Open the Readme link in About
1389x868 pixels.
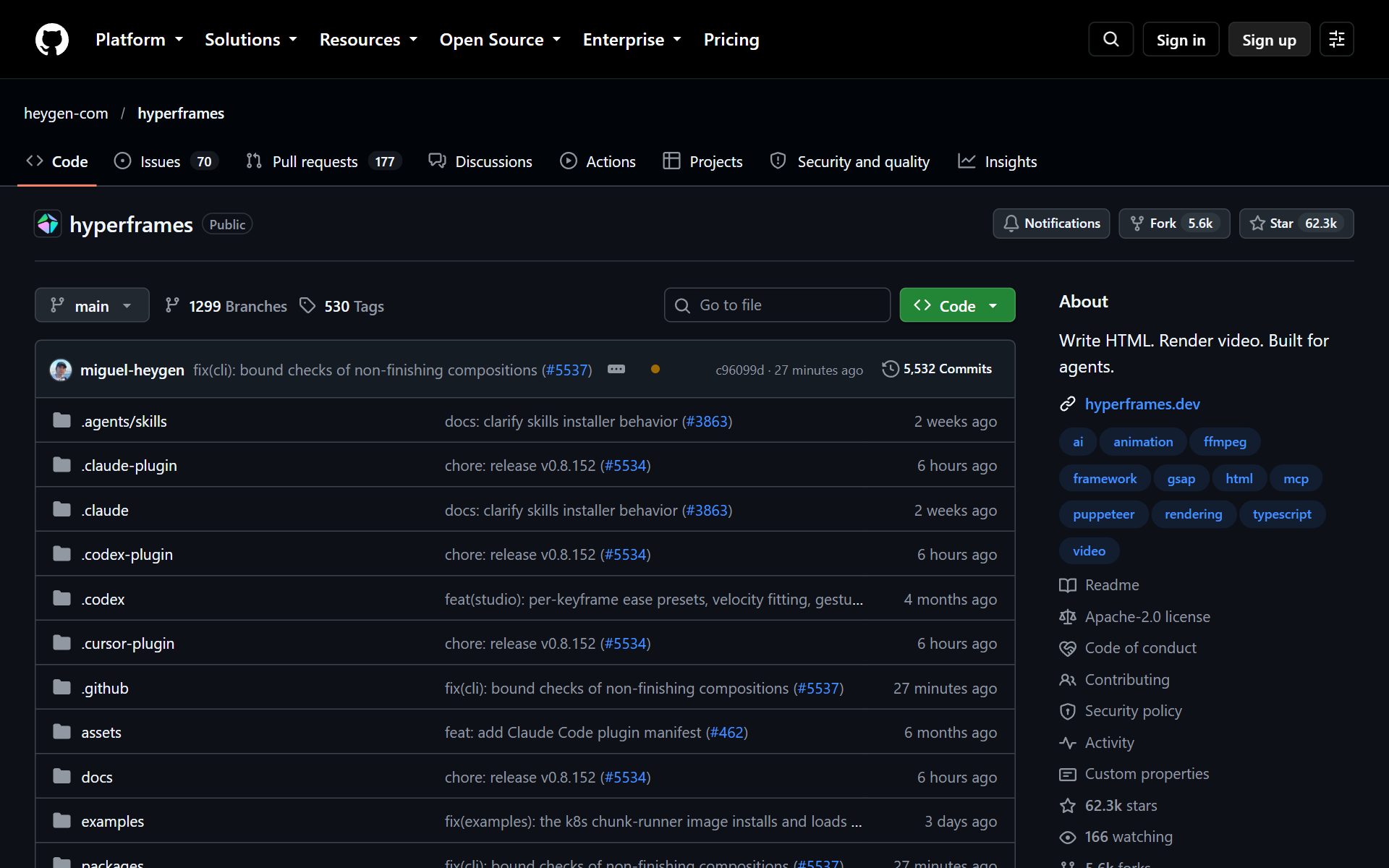[1100, 584]
